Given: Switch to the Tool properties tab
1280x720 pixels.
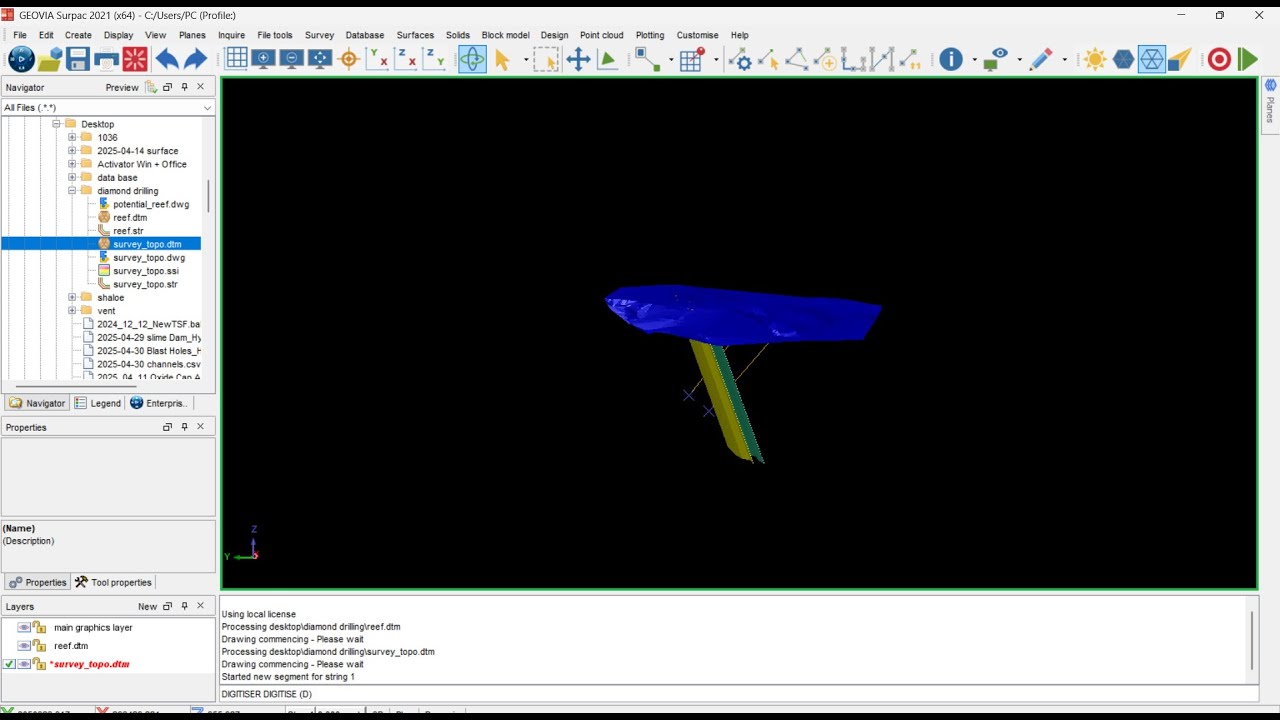Looking at the screenshot, I should coord(113,582).
